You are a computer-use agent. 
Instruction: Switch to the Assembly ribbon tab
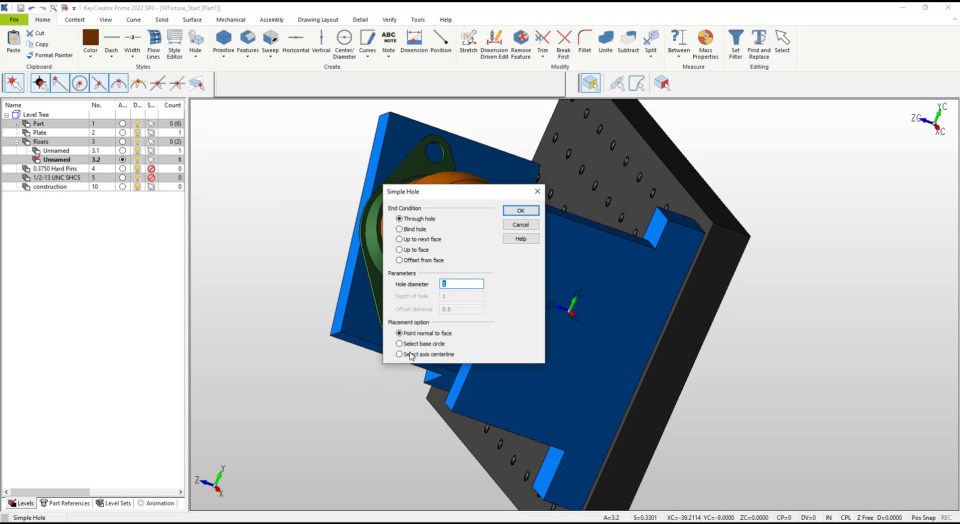pyautogui.click(x=271, y=20)
